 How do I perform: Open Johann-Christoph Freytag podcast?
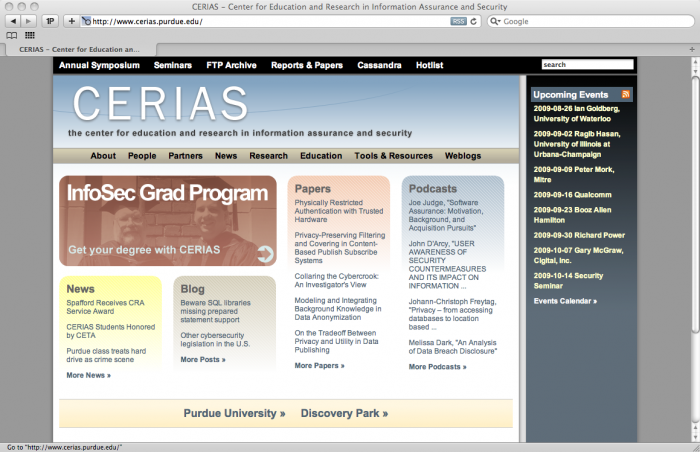point(452,314)
